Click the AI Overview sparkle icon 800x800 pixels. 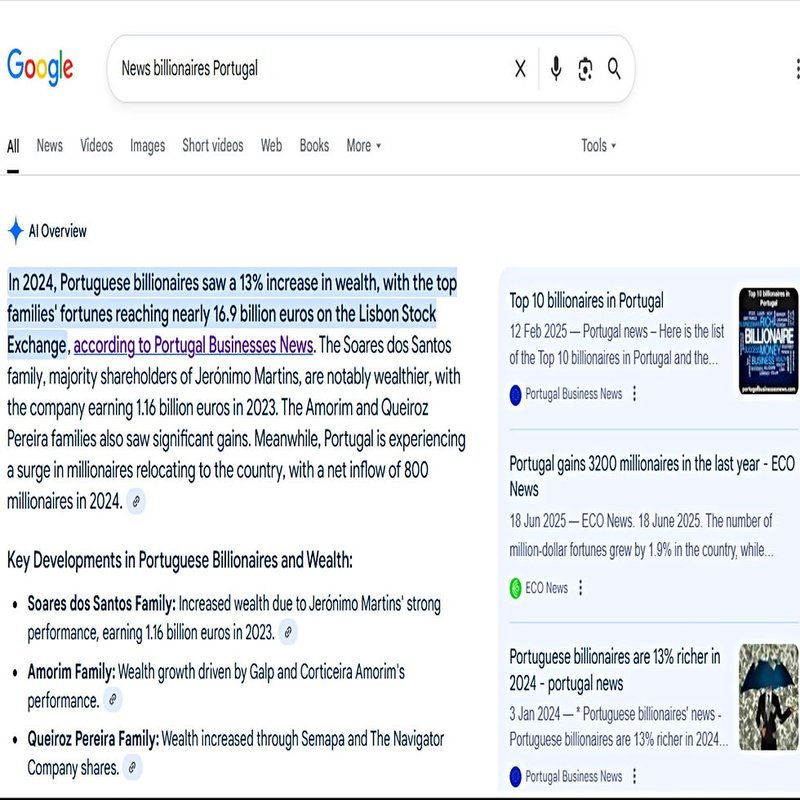[x=16, y=231]
